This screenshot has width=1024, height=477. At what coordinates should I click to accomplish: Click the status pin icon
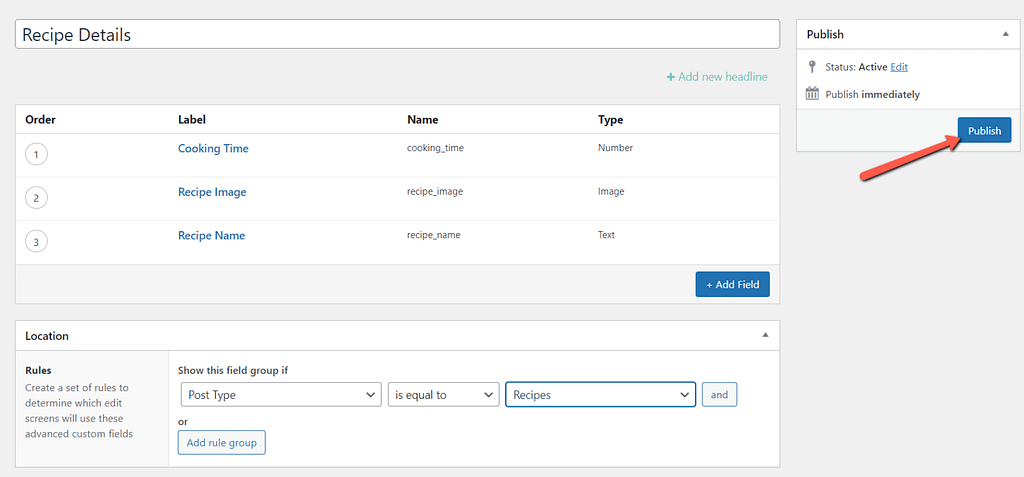point(812,67)
